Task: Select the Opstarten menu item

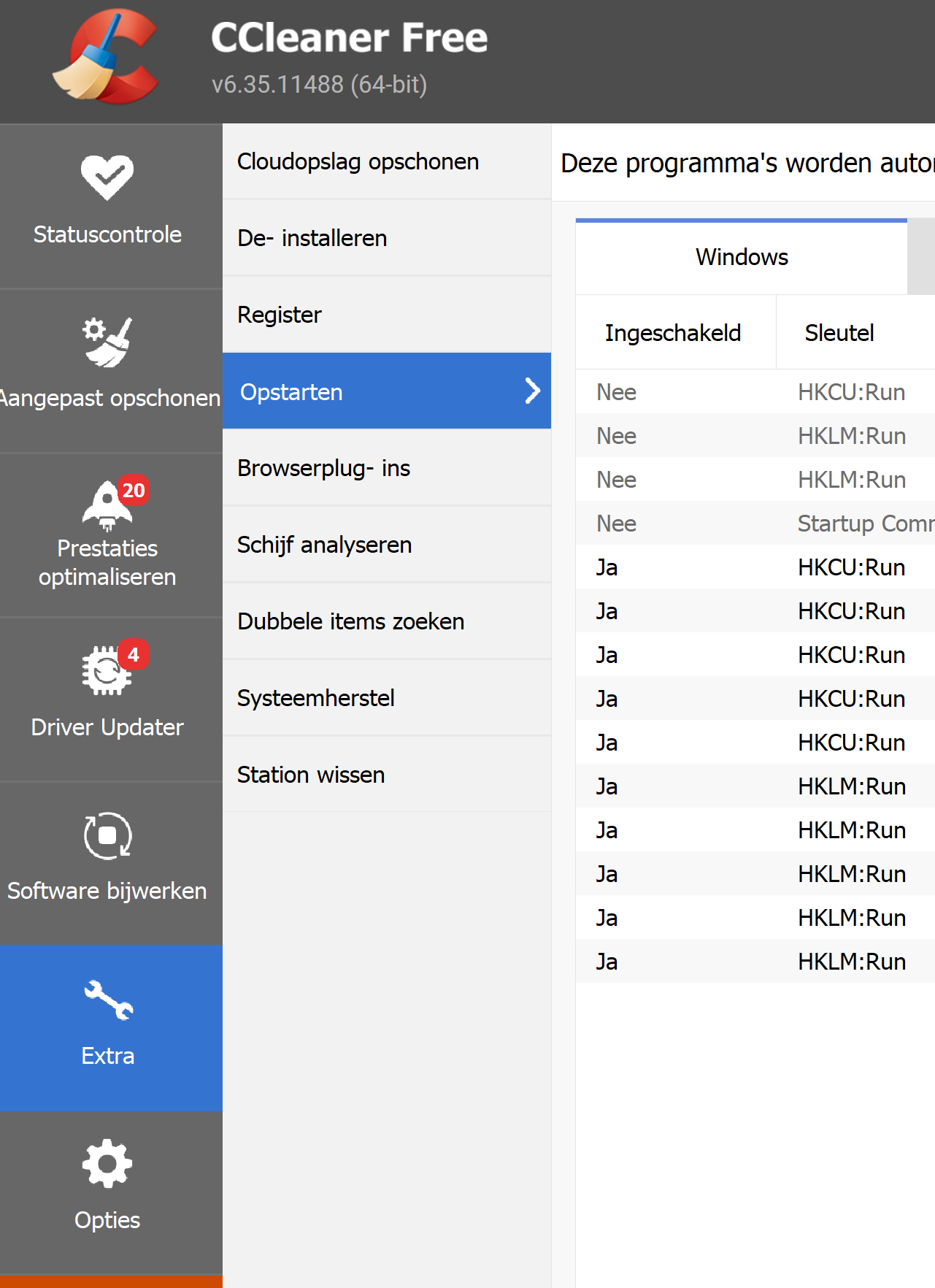Action: pos(387,391)
